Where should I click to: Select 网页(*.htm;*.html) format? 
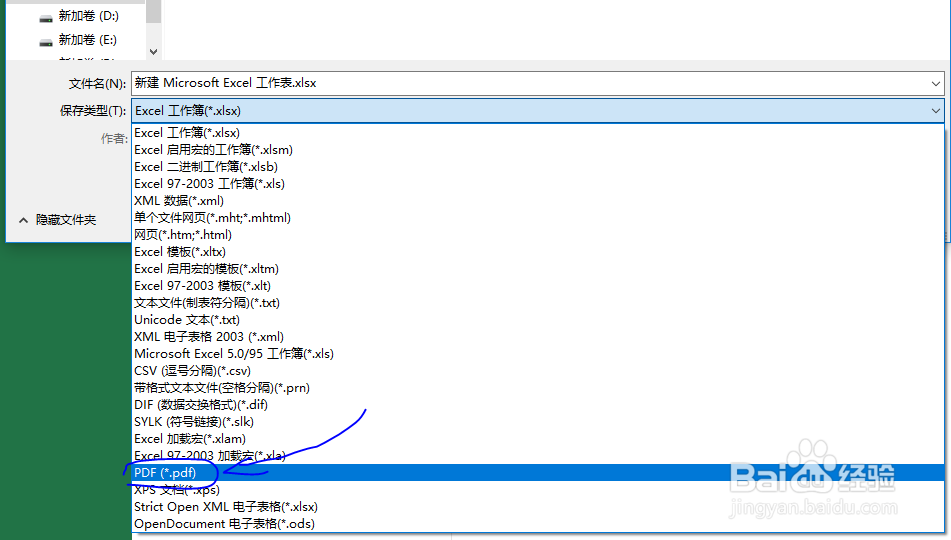tap(538, 235)
